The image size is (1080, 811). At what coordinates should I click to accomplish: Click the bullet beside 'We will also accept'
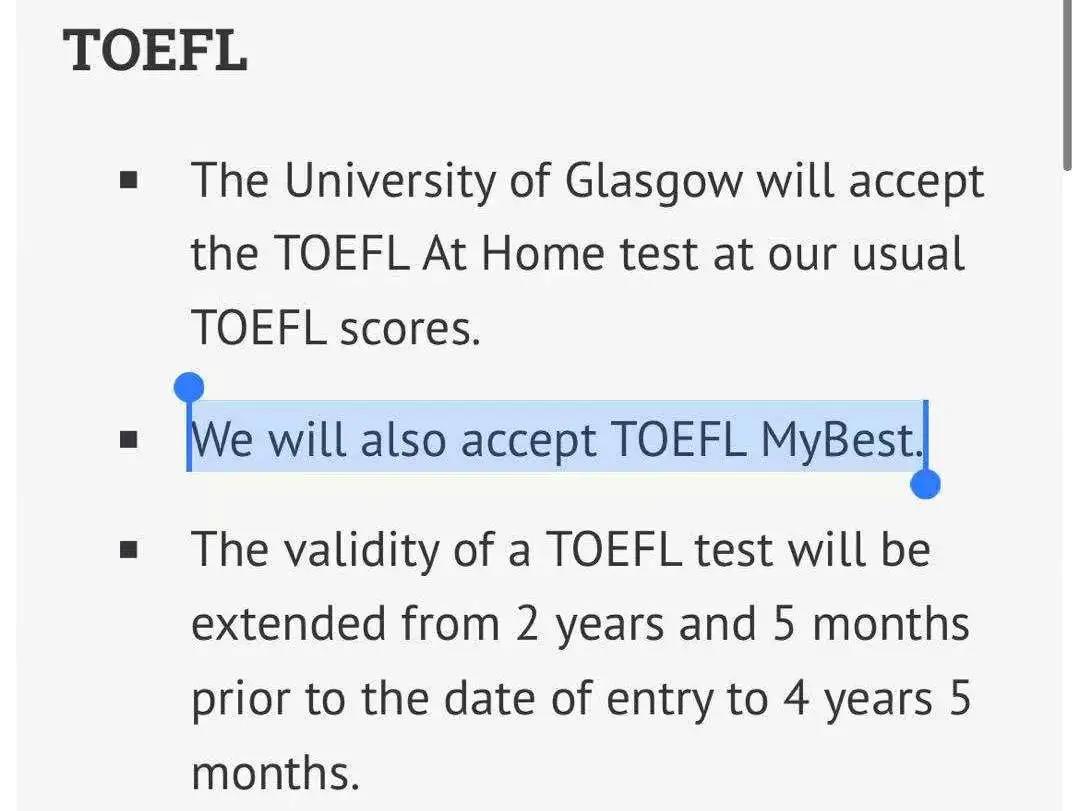click(128, 439)
